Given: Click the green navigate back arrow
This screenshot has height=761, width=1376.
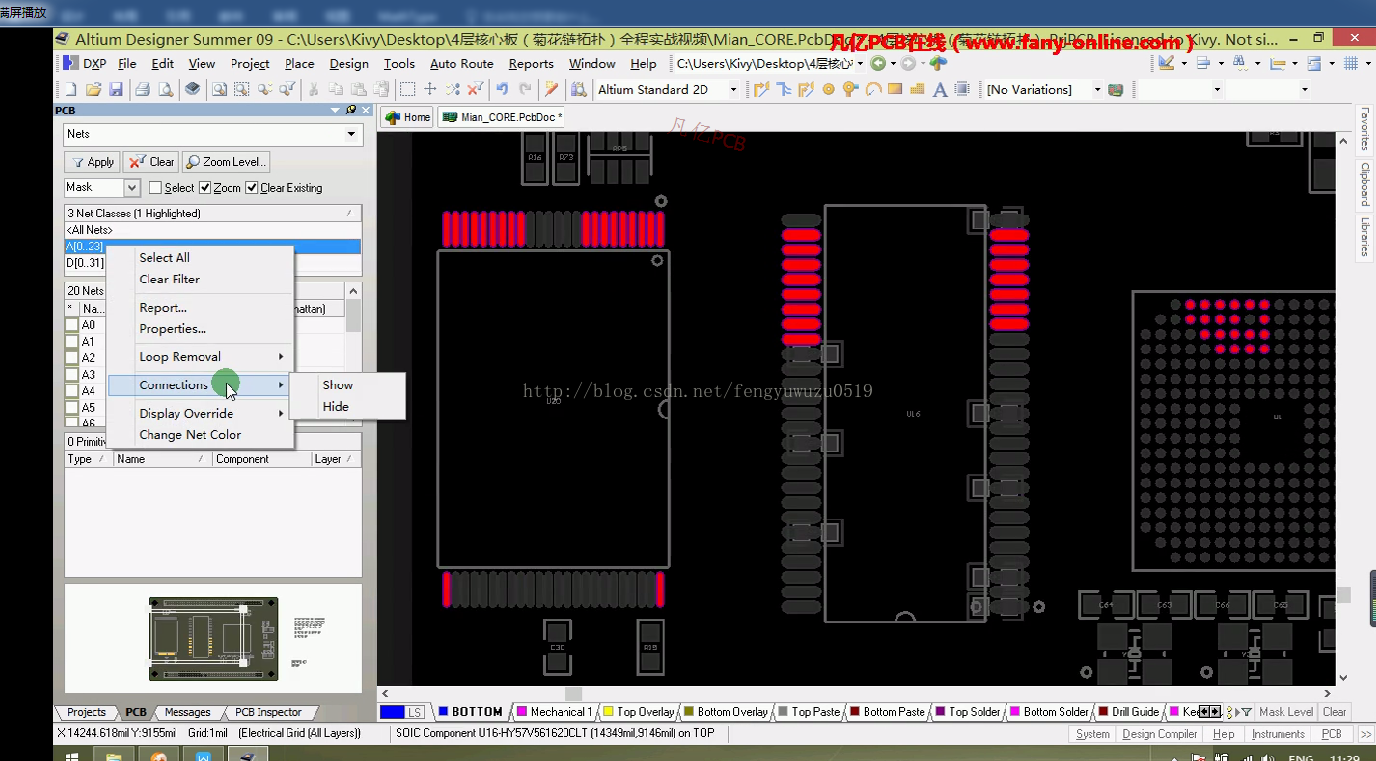Looking at the screenshot, I should click(x=878, y=63).
